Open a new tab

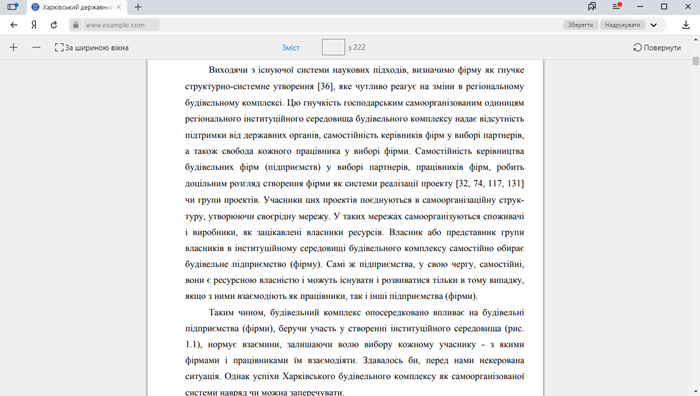pos(138,7)
